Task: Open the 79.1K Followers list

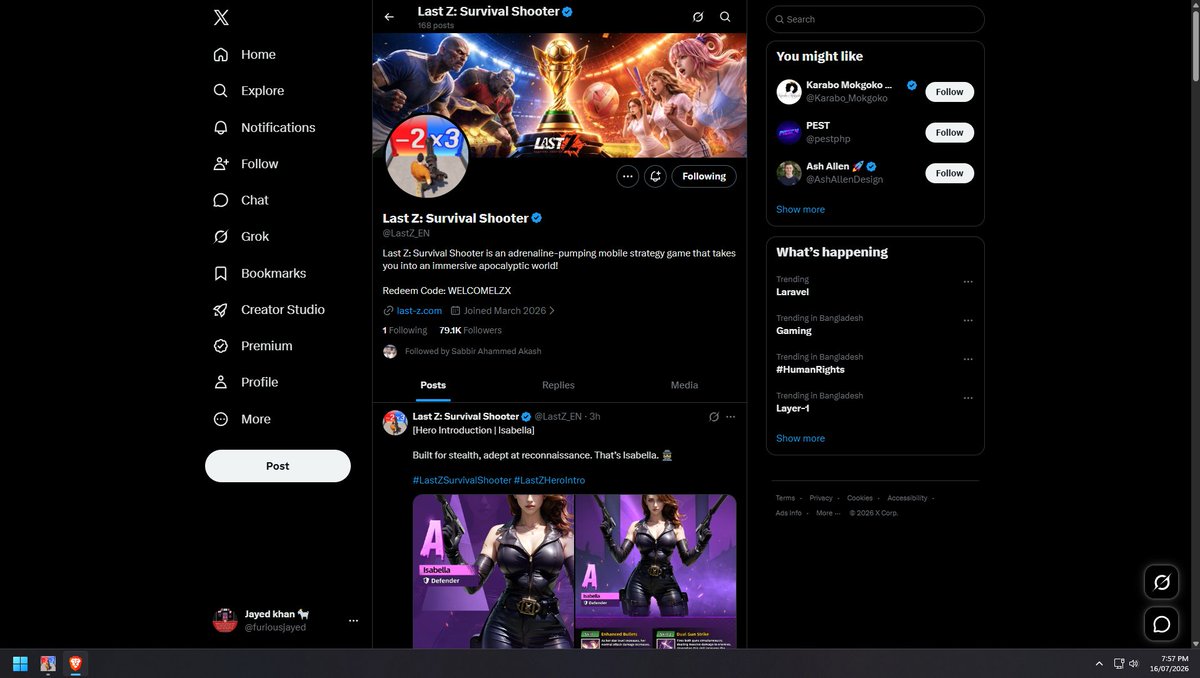Action: click(471, 330)
